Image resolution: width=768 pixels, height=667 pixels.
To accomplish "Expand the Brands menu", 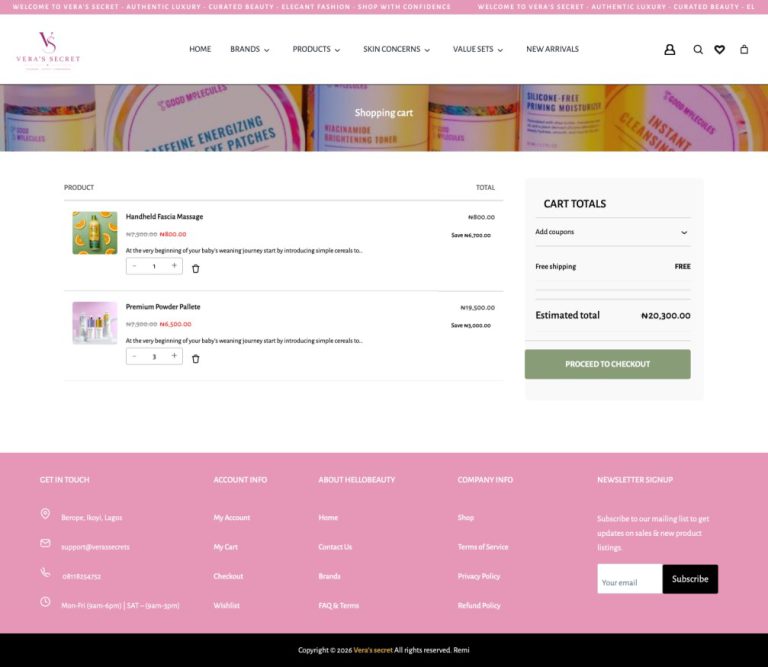I will (250, 49).
